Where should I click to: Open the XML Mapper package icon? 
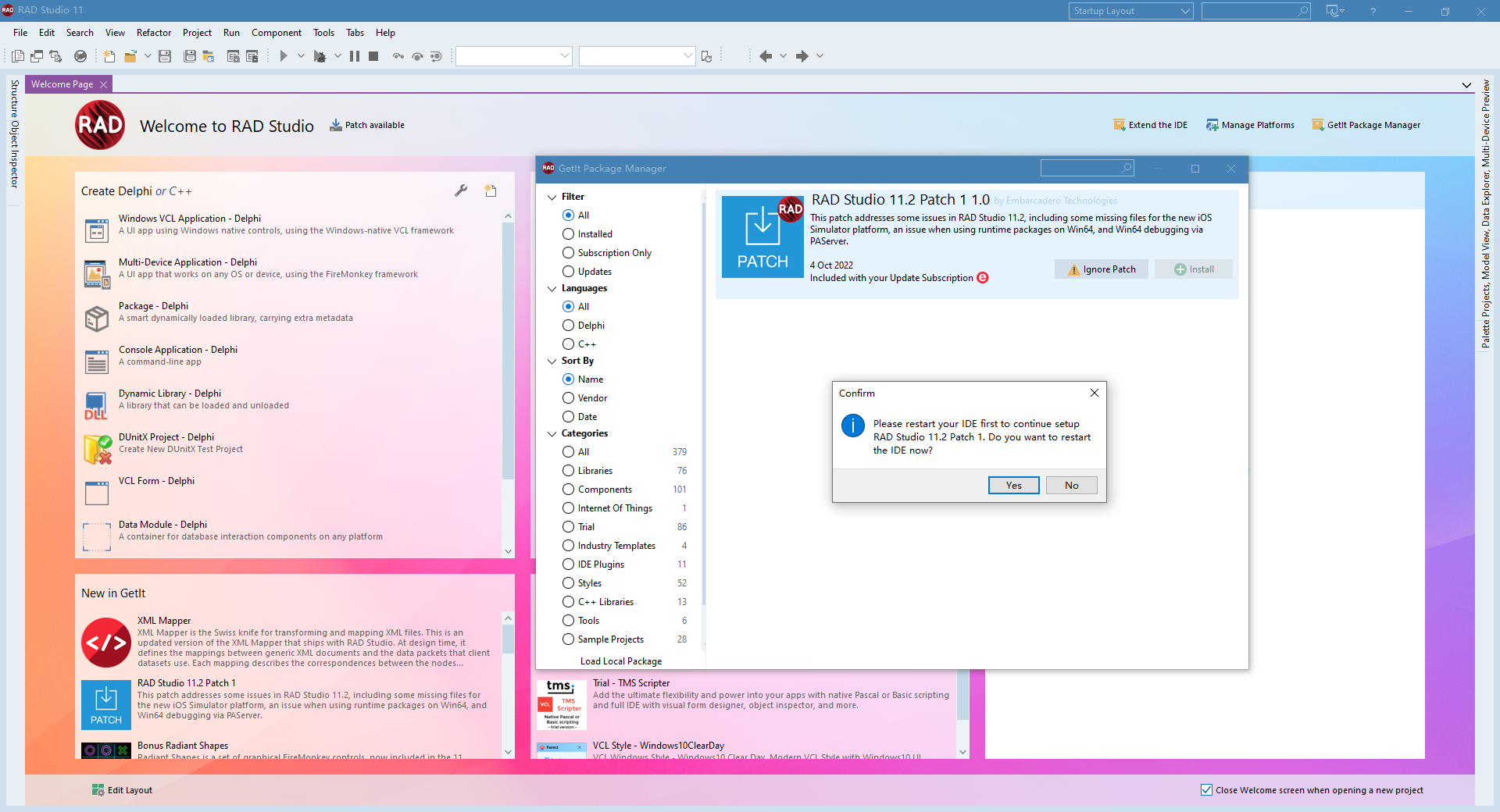[x=105, y=643]
